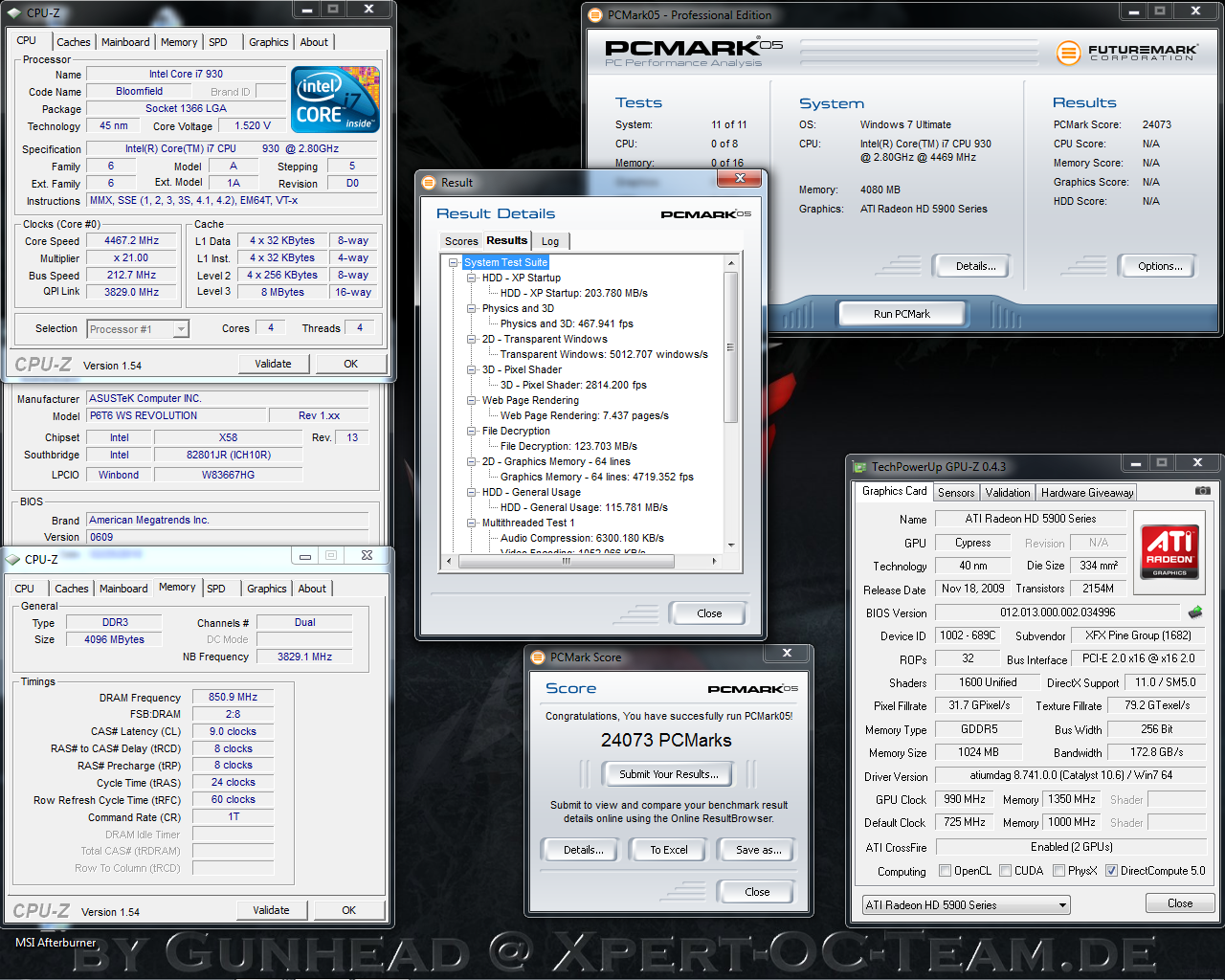1225x980 pixels.
Task: Click the top CPU-Z window's title bar icon
Action: (x=13, y=13)
